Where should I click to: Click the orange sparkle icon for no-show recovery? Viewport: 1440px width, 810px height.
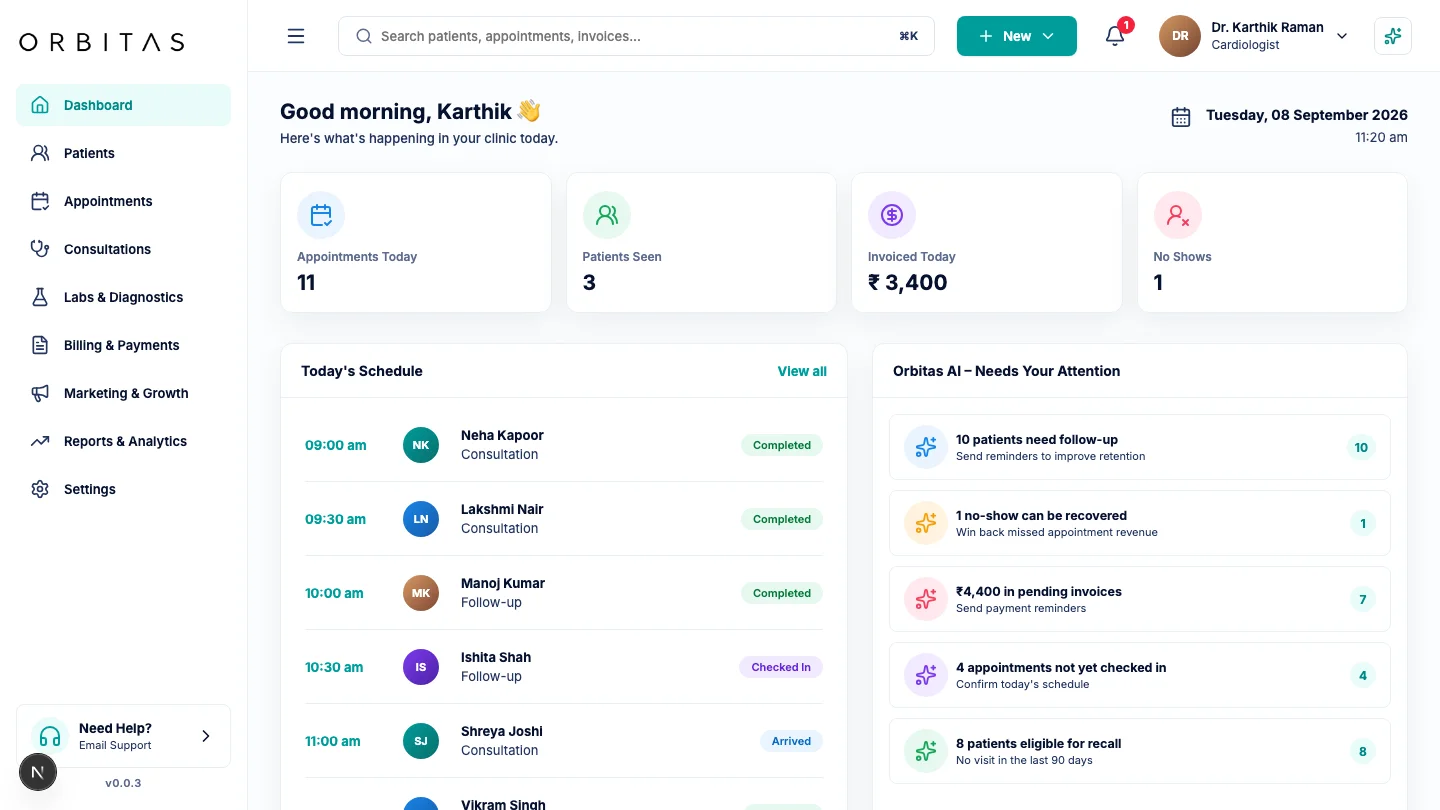(926, 523)
